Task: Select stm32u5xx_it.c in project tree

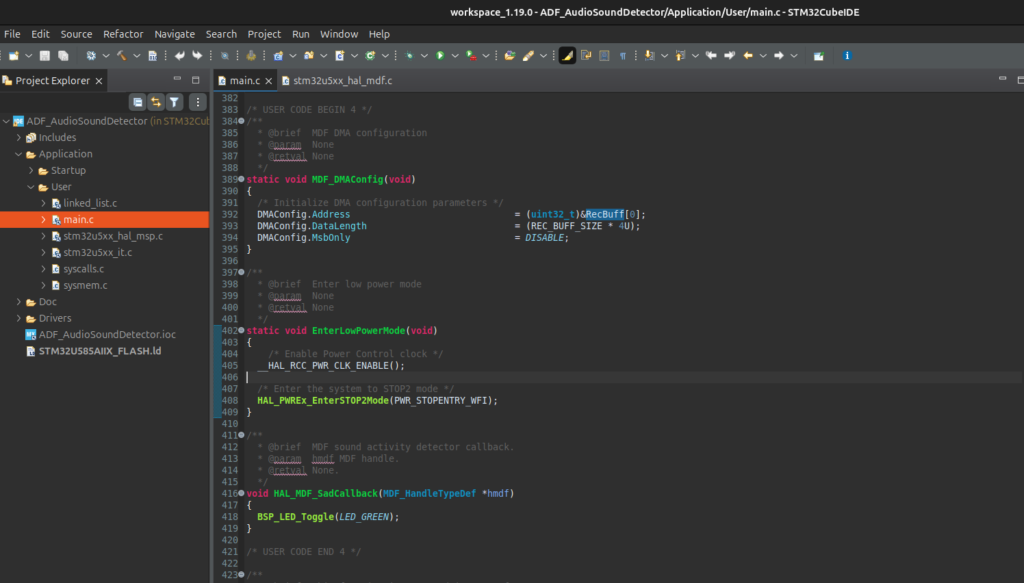Action: (97, 253)
